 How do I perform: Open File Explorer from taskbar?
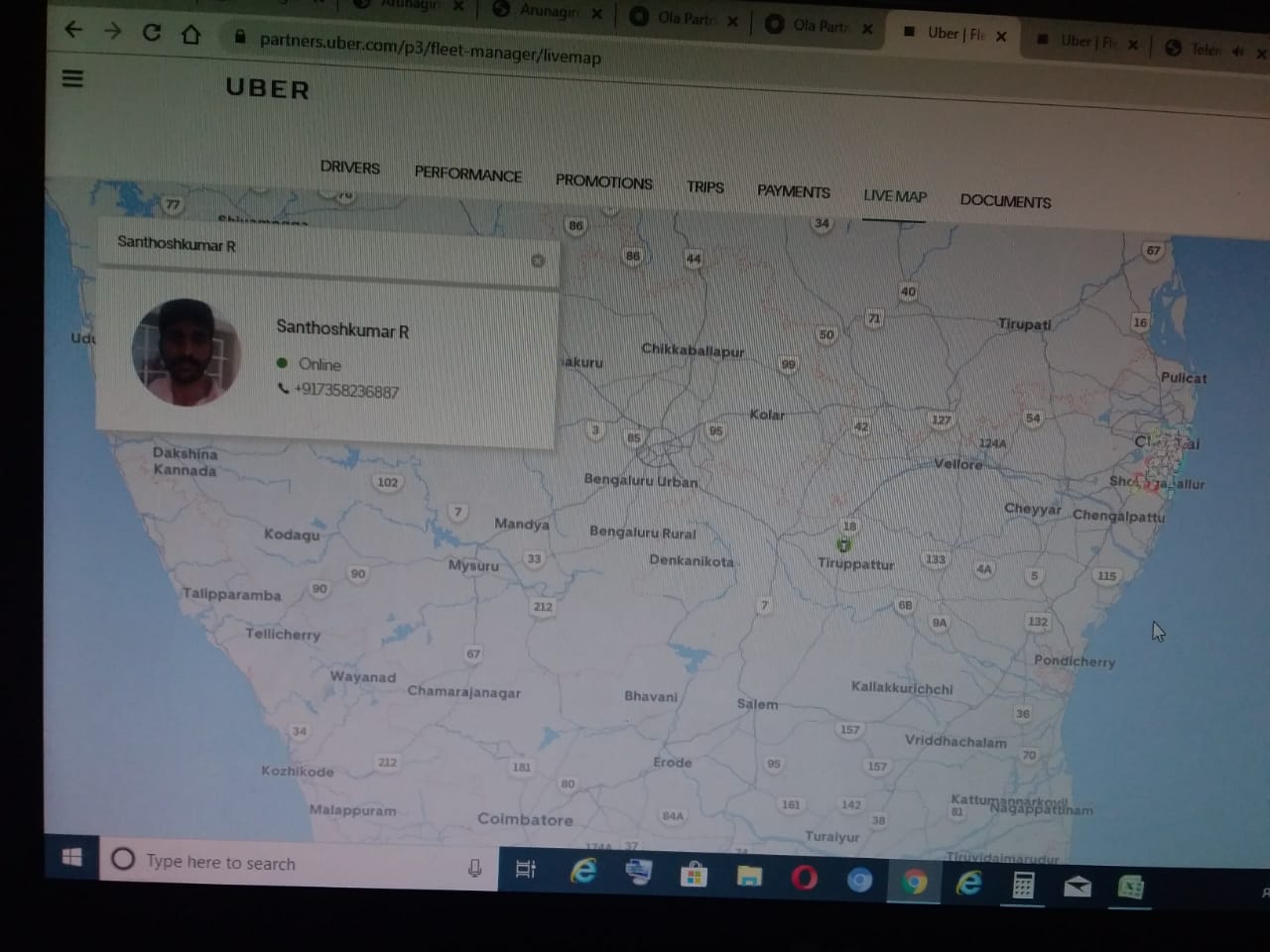point(749,877)
